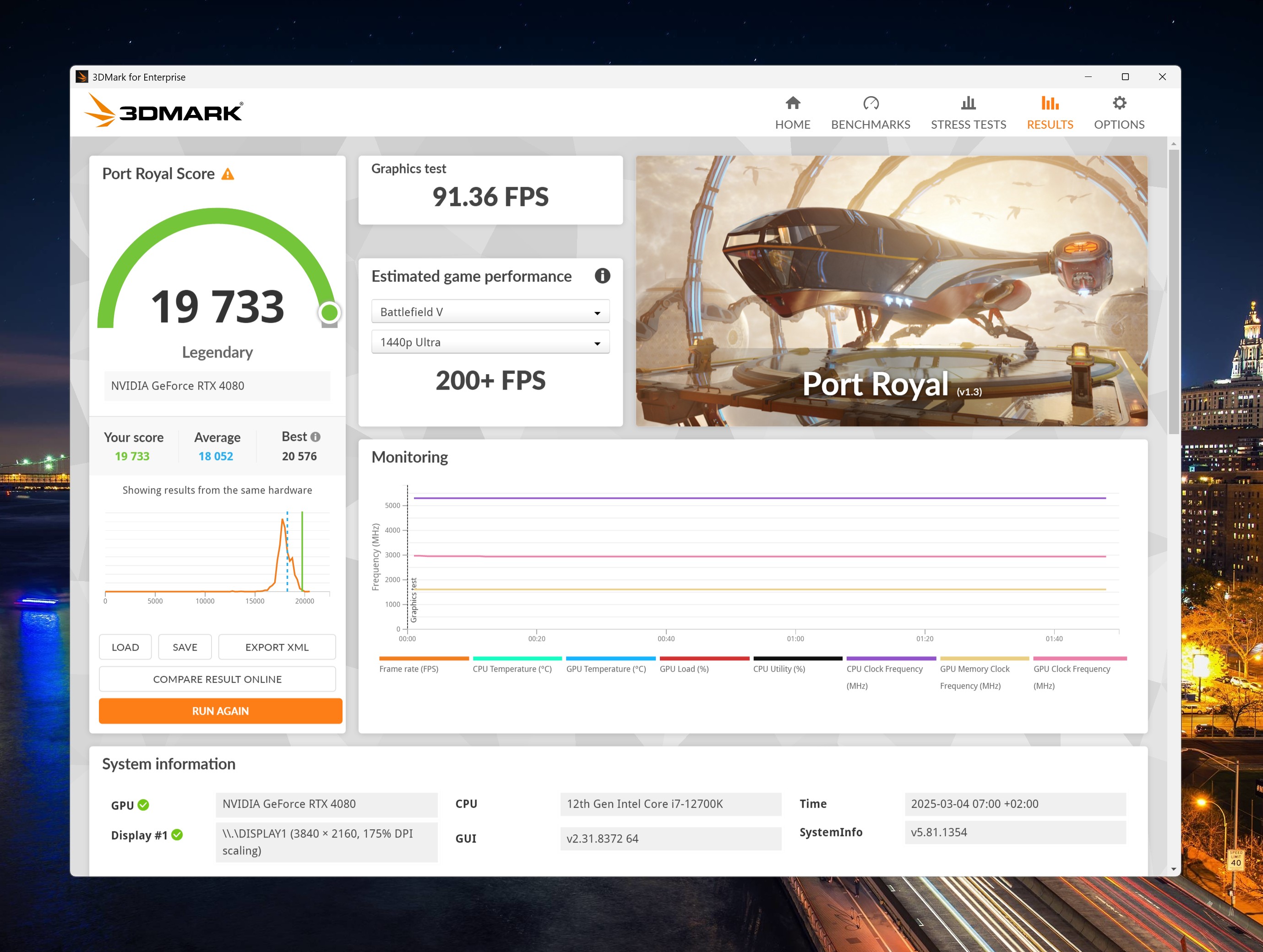Open the Battlefield V game dropdown

pyautogui.click(x=490, y=312)
